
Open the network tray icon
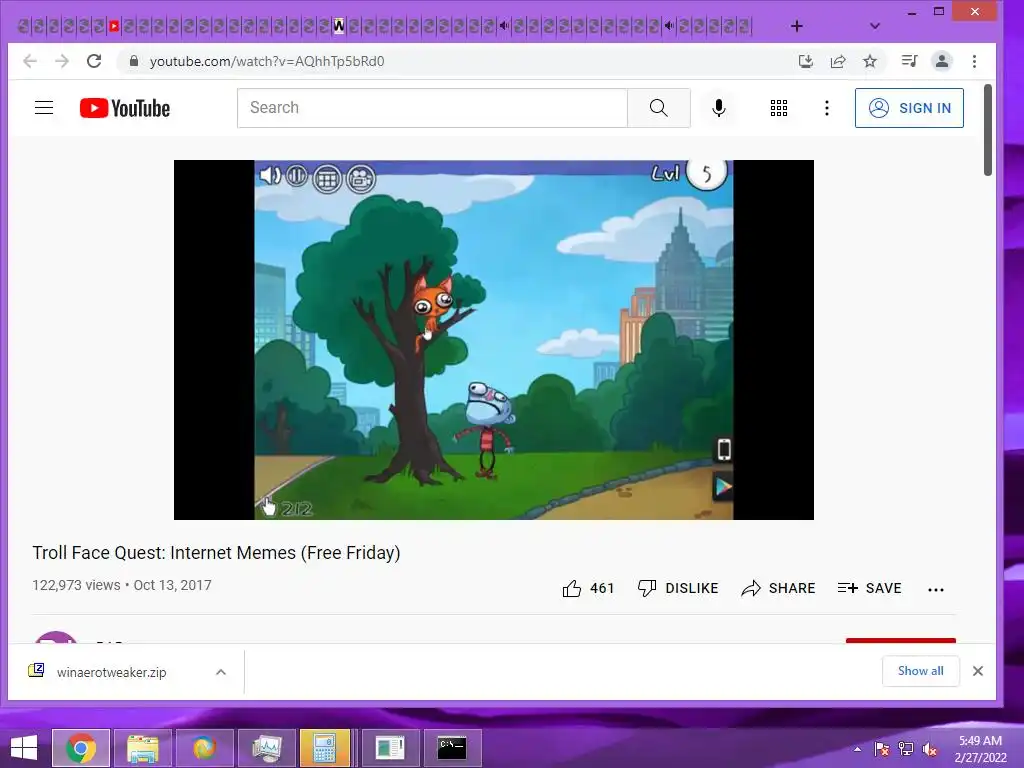pos(906,749)
